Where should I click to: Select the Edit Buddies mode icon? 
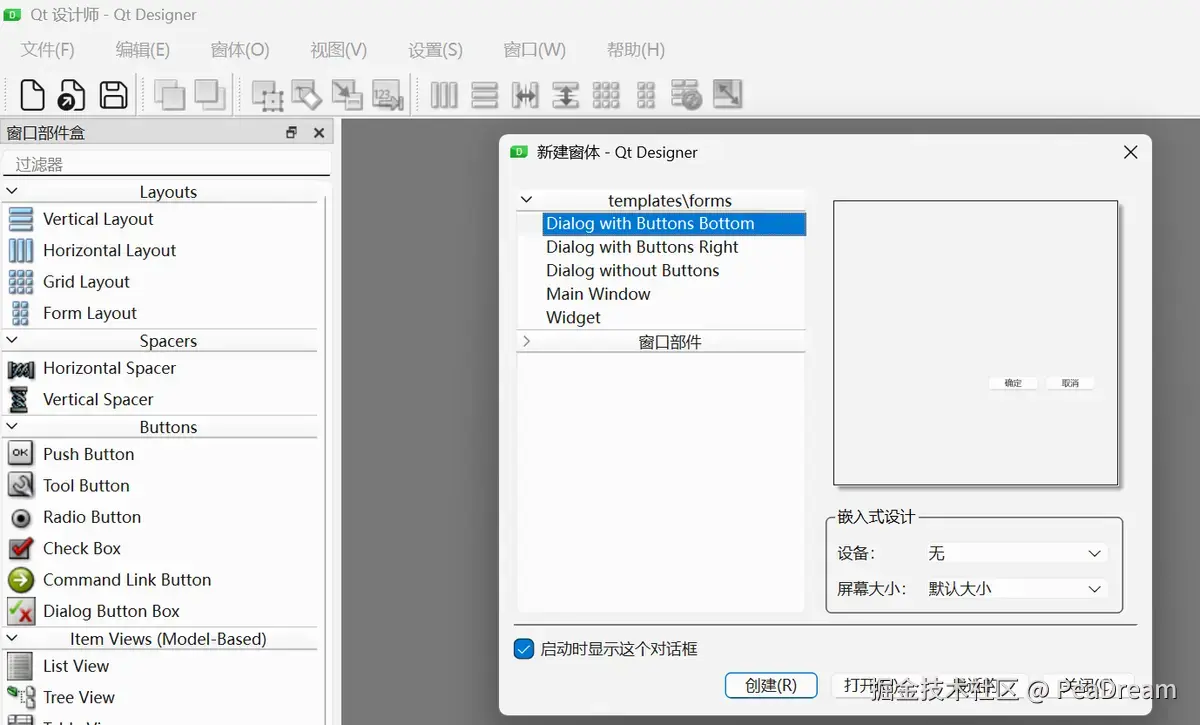click(347, 95)
